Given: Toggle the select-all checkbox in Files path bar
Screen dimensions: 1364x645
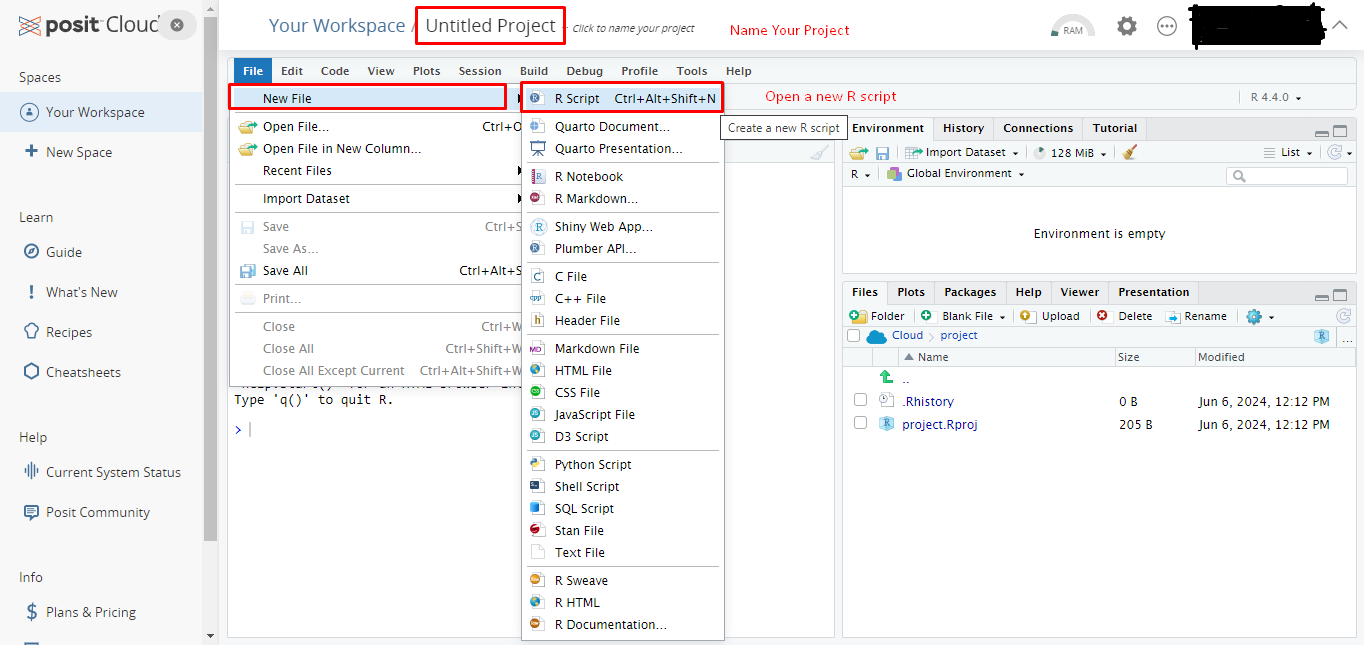Looking at the screenshot, I should (x=853, y=336).
